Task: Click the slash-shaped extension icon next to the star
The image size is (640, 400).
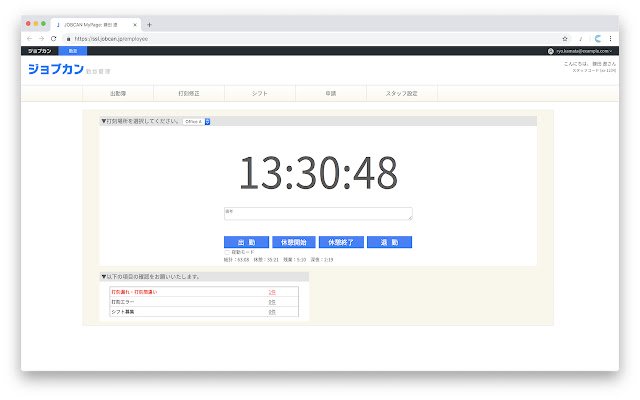Action: [x=580, y=39]
